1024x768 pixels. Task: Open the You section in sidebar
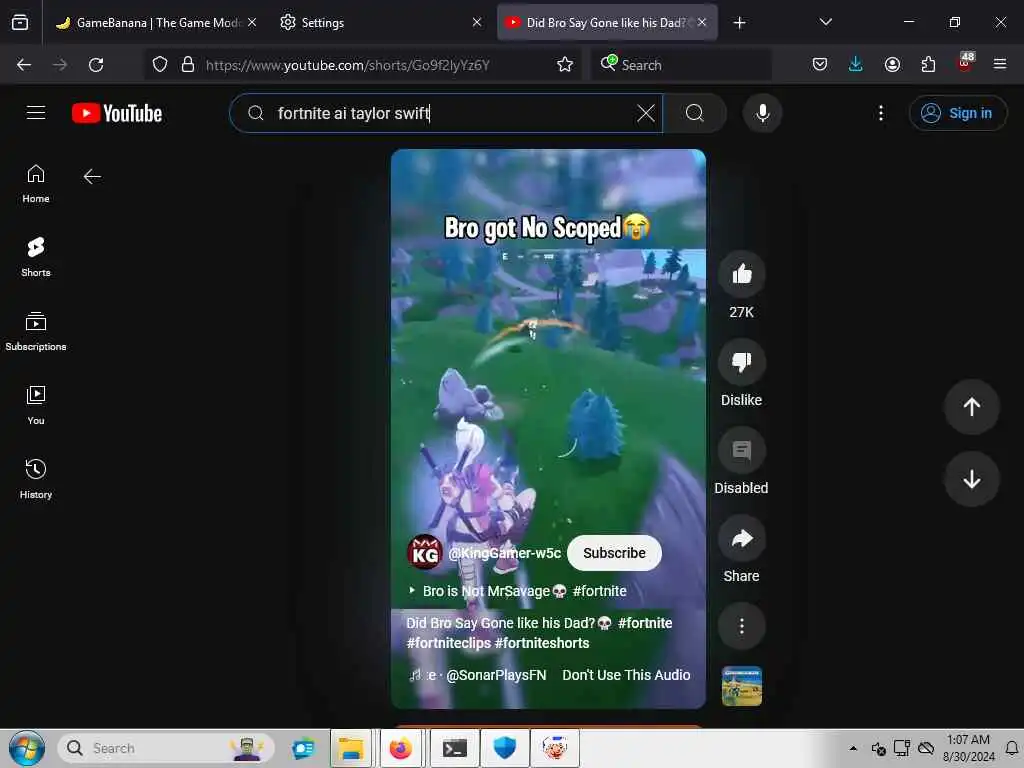36,405
